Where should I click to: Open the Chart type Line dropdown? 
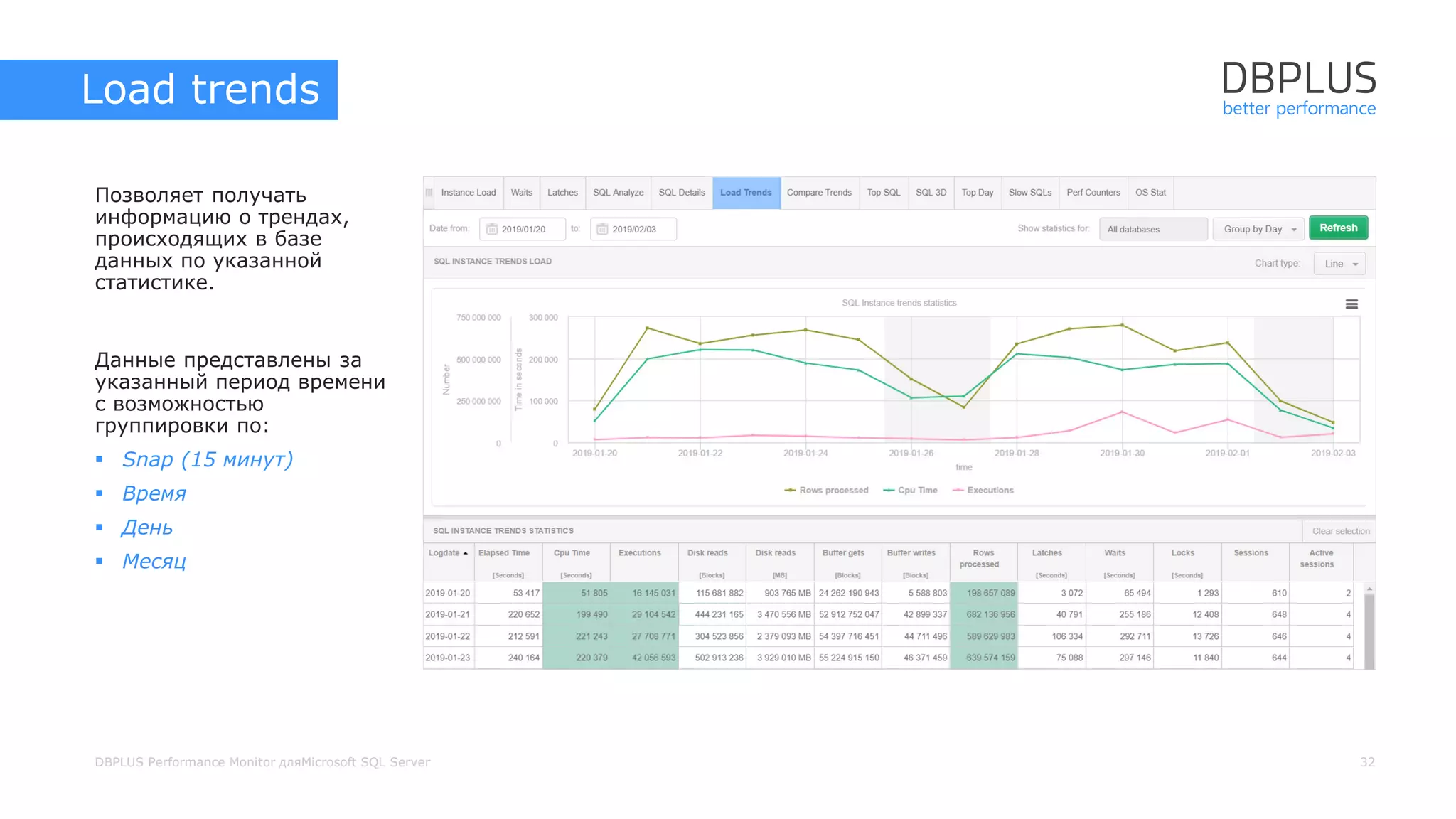[x=1339, y=264]
